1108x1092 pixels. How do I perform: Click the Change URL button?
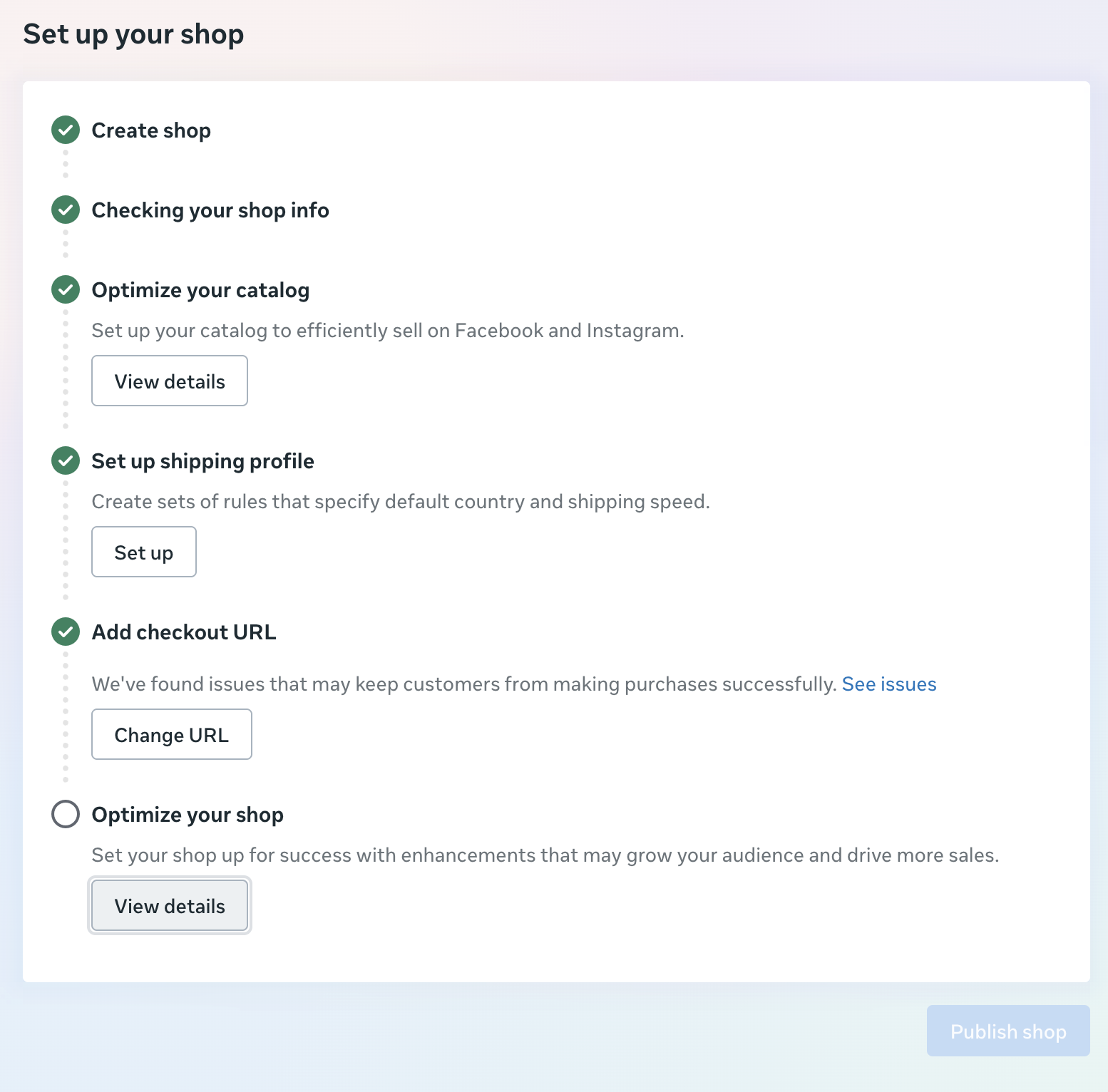click(171, 735)
